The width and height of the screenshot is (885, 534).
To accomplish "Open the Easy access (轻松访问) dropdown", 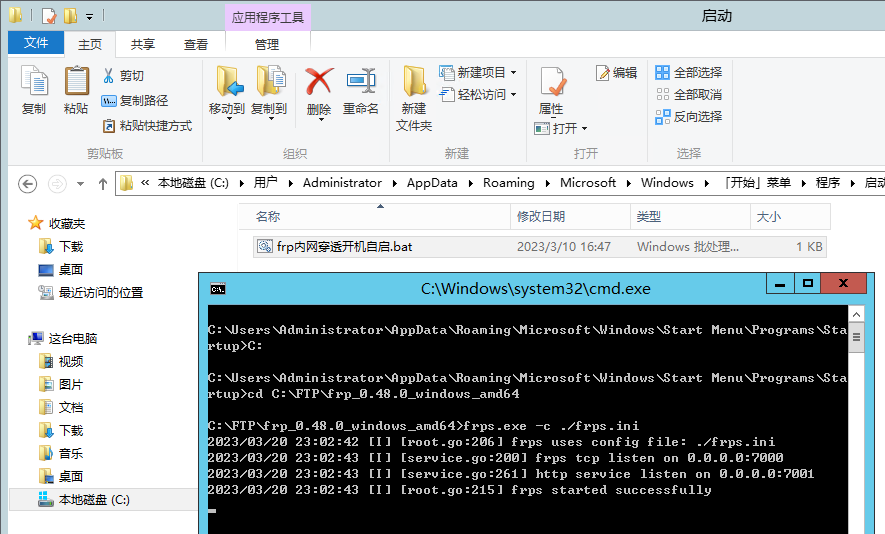I will (x=478, y=94).
